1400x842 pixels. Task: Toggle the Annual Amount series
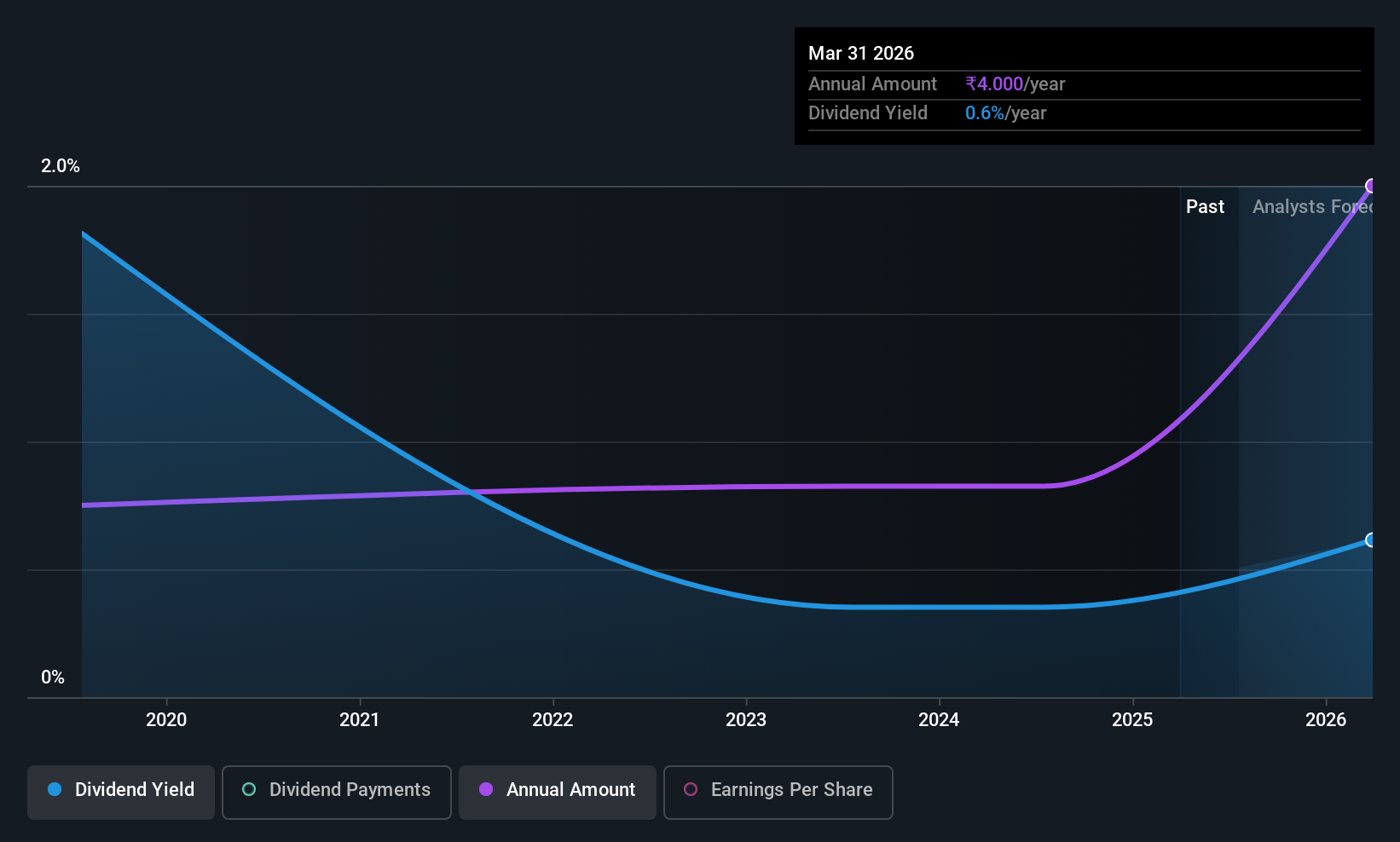click(x=558, y=793)
